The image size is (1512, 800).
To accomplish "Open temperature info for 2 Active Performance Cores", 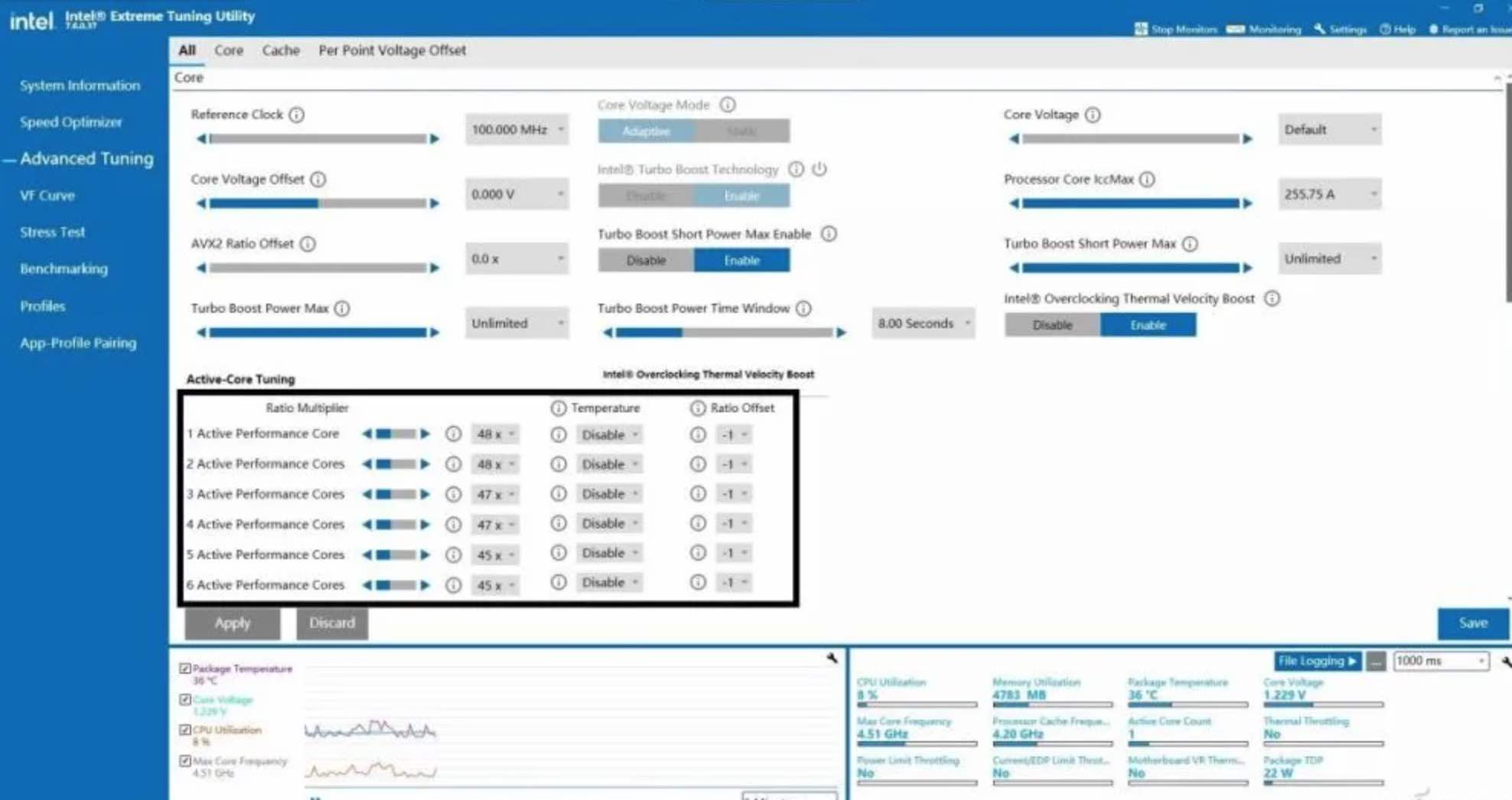I will click(x=559, y=464).
